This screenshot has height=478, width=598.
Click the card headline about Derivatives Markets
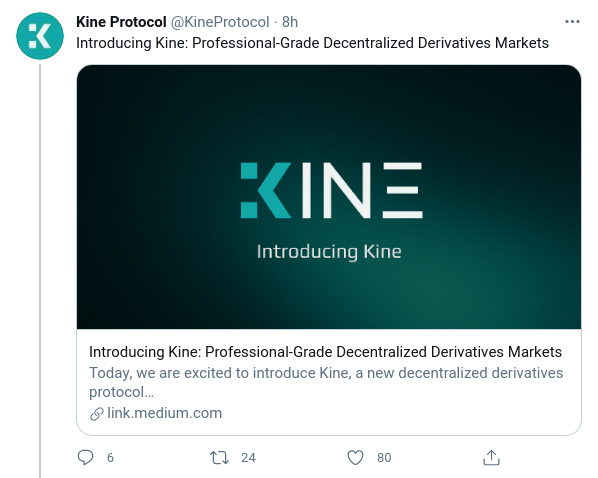pyautogui.click(x=325, y=352)
